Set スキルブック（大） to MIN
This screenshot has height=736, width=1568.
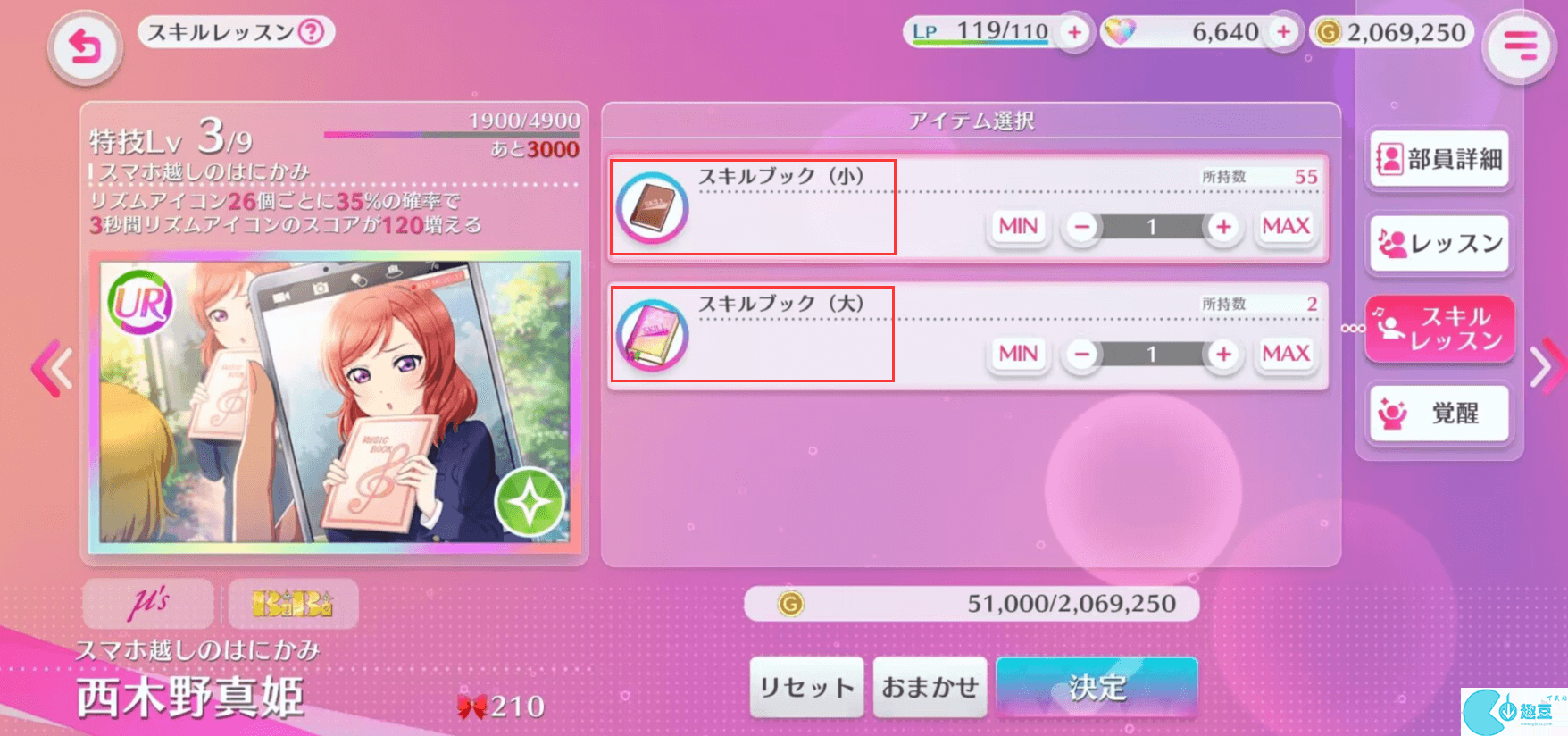point(1018,355)
